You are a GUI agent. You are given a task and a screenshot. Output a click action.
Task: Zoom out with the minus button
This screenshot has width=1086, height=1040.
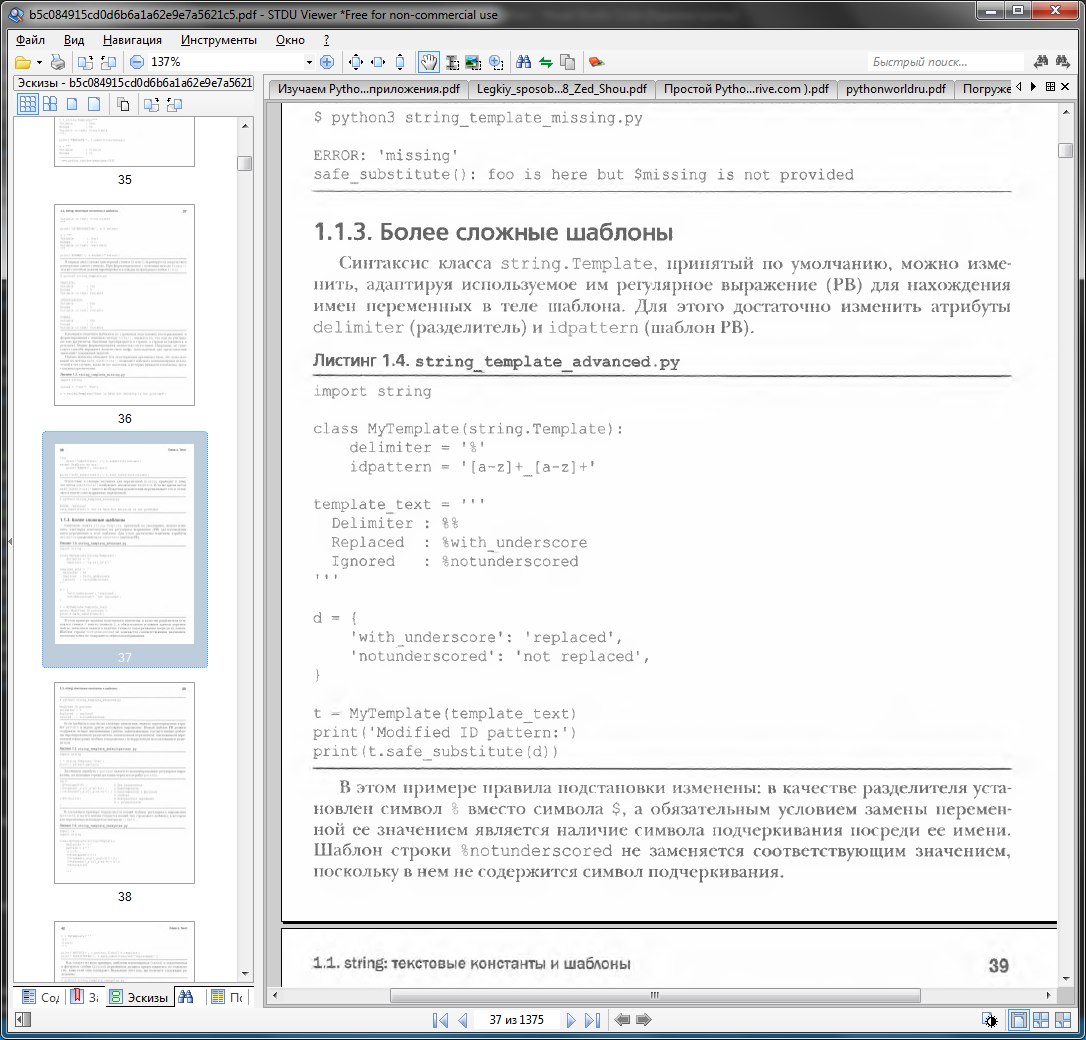pos(137,62)
